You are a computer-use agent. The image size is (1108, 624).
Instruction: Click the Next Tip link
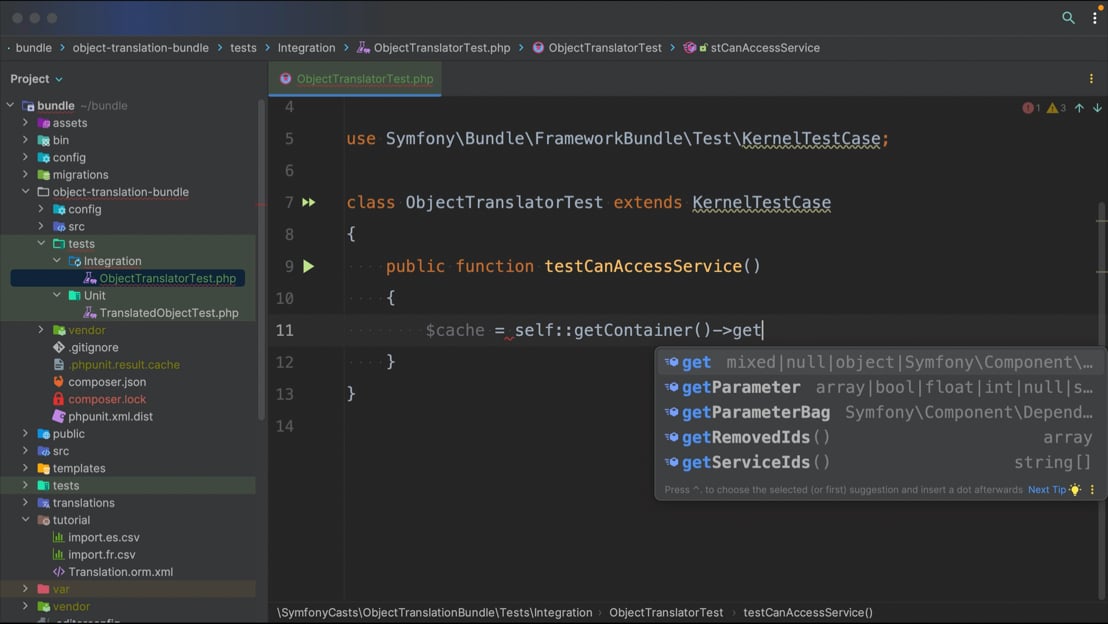1047,490
